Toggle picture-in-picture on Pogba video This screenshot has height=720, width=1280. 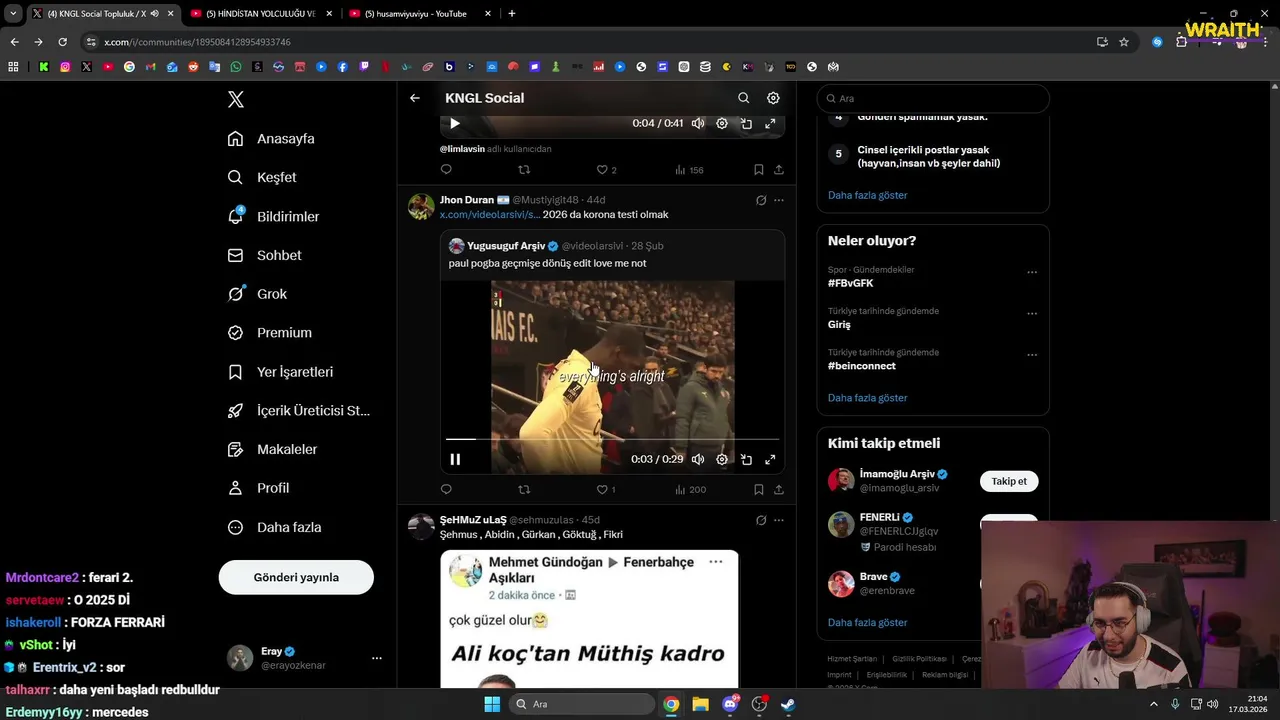[746, 459]
